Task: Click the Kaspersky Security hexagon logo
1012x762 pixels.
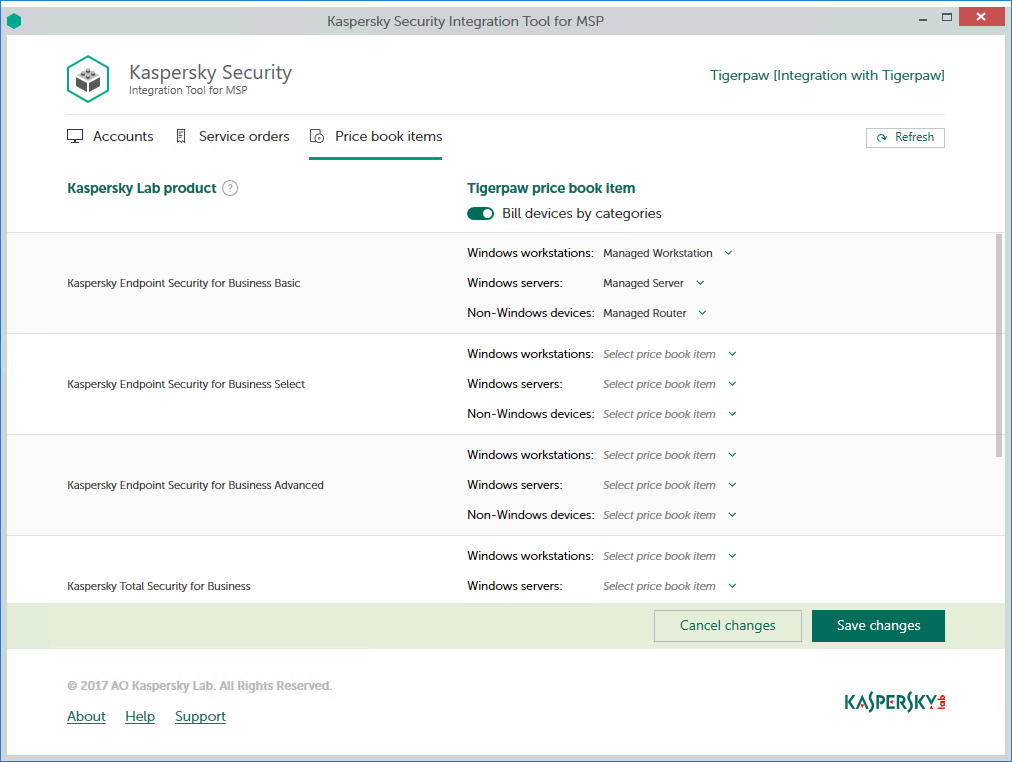Action: coord(88,79)
